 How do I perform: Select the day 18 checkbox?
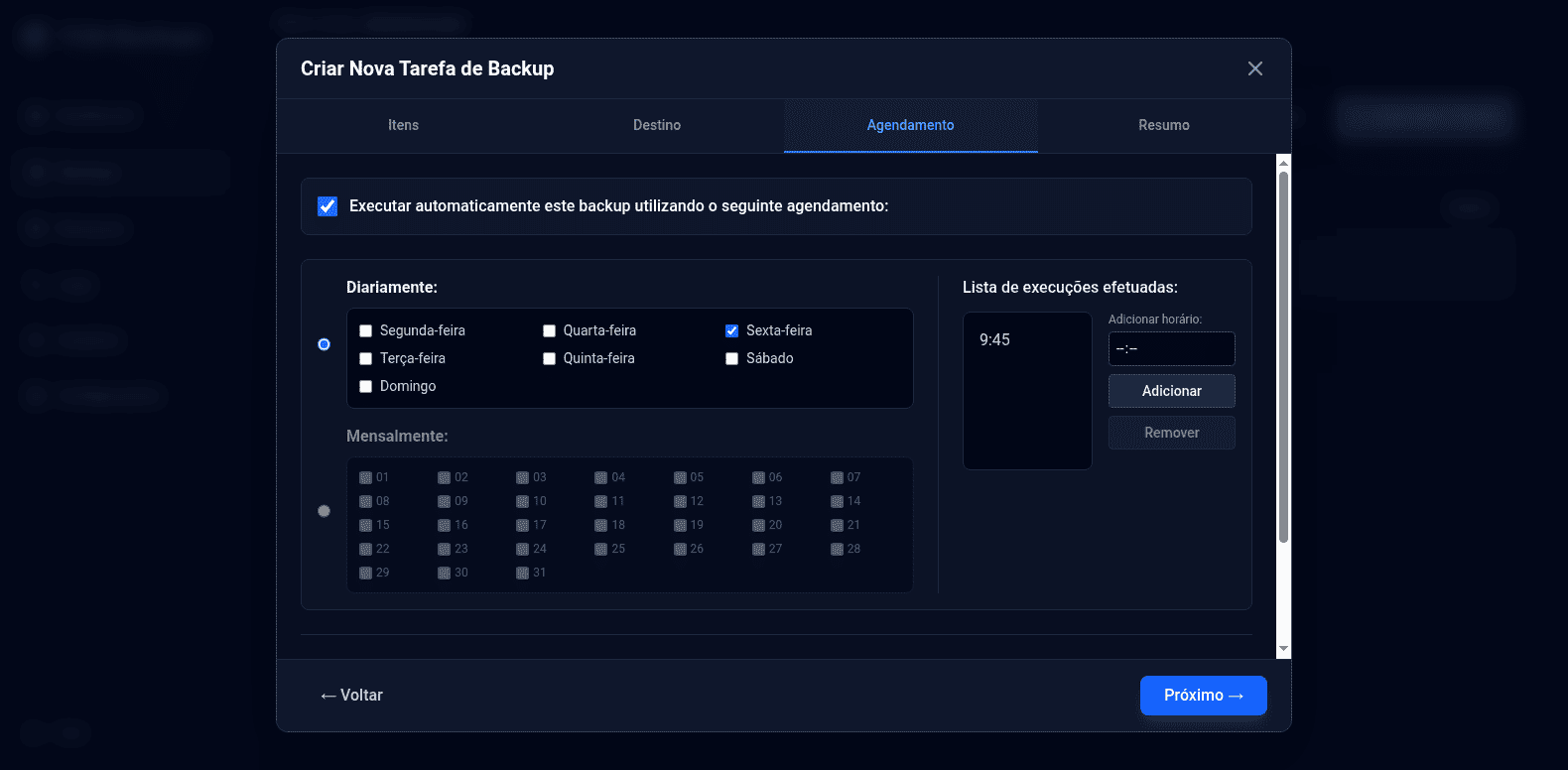click(600, 526)
